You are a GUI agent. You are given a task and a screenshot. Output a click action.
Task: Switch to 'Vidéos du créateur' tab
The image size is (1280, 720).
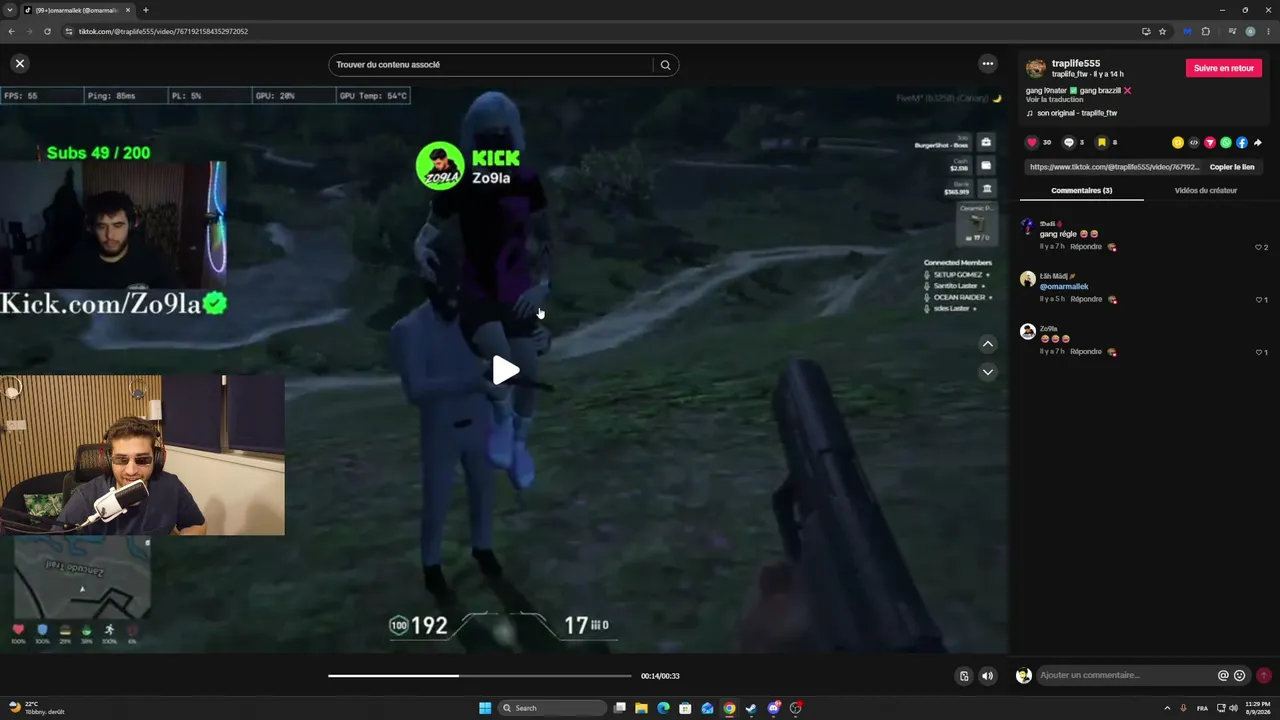coord(1206,190)
